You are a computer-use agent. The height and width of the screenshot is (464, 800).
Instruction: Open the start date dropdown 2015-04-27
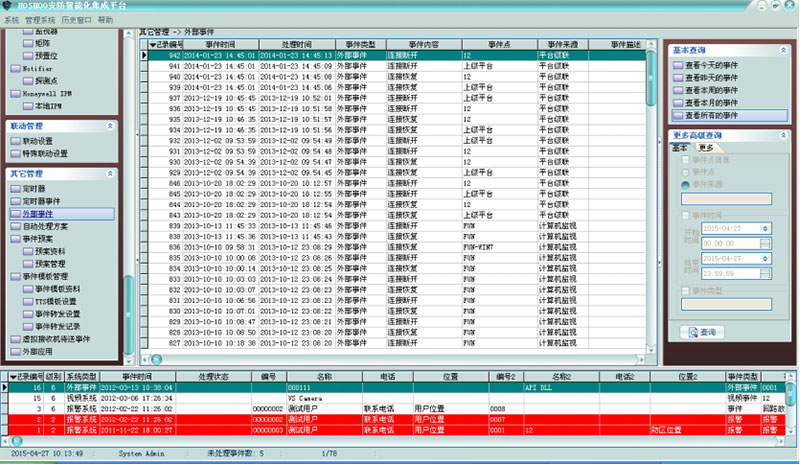point(765,229)
